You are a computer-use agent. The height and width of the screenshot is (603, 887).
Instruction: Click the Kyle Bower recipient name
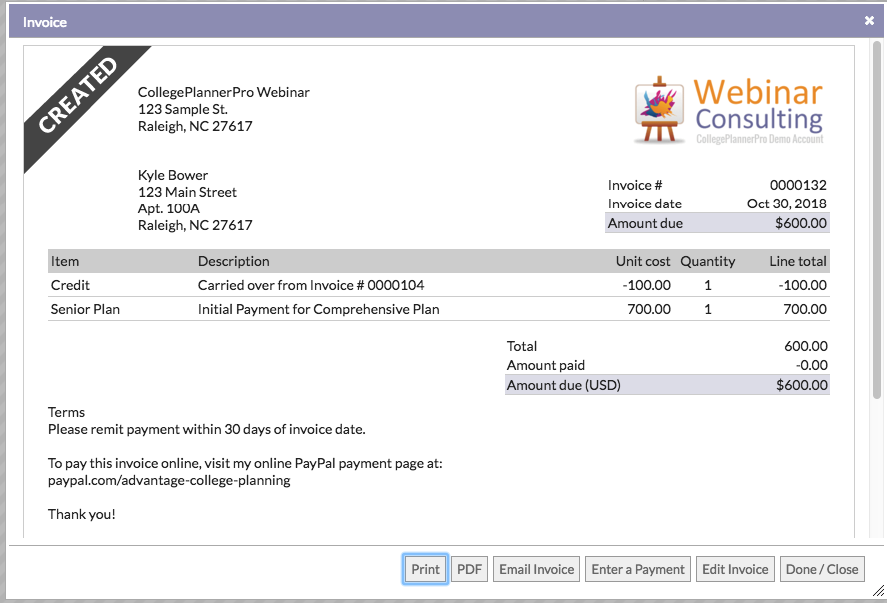(x=173, y=175)
